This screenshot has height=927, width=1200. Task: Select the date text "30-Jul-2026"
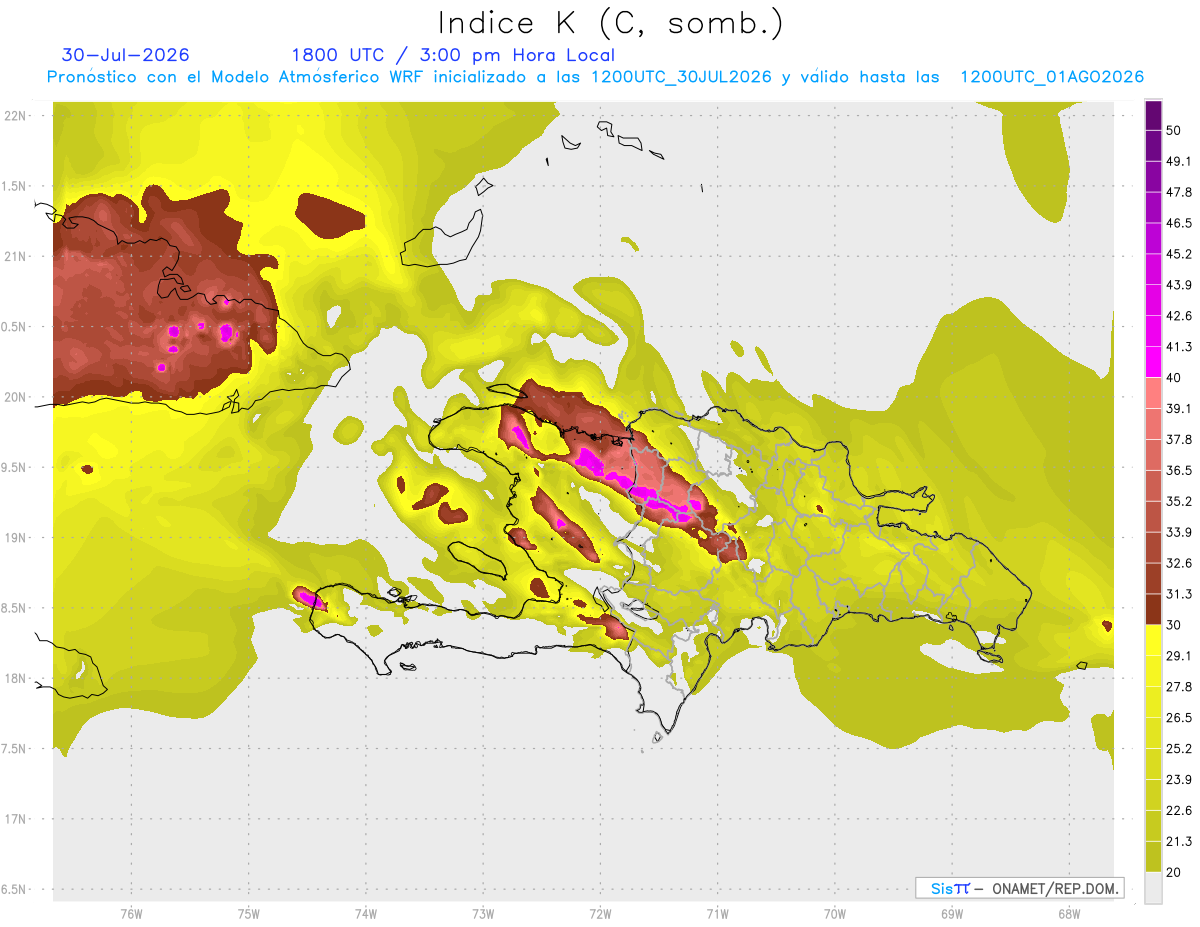click(x=126, y=55)
